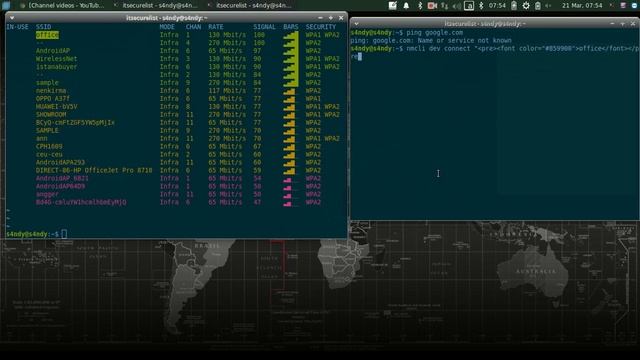Open the '21 Mar, 07:54' date and time widget
The width and height of the screenshot is (640, 360).
point(582,5)
